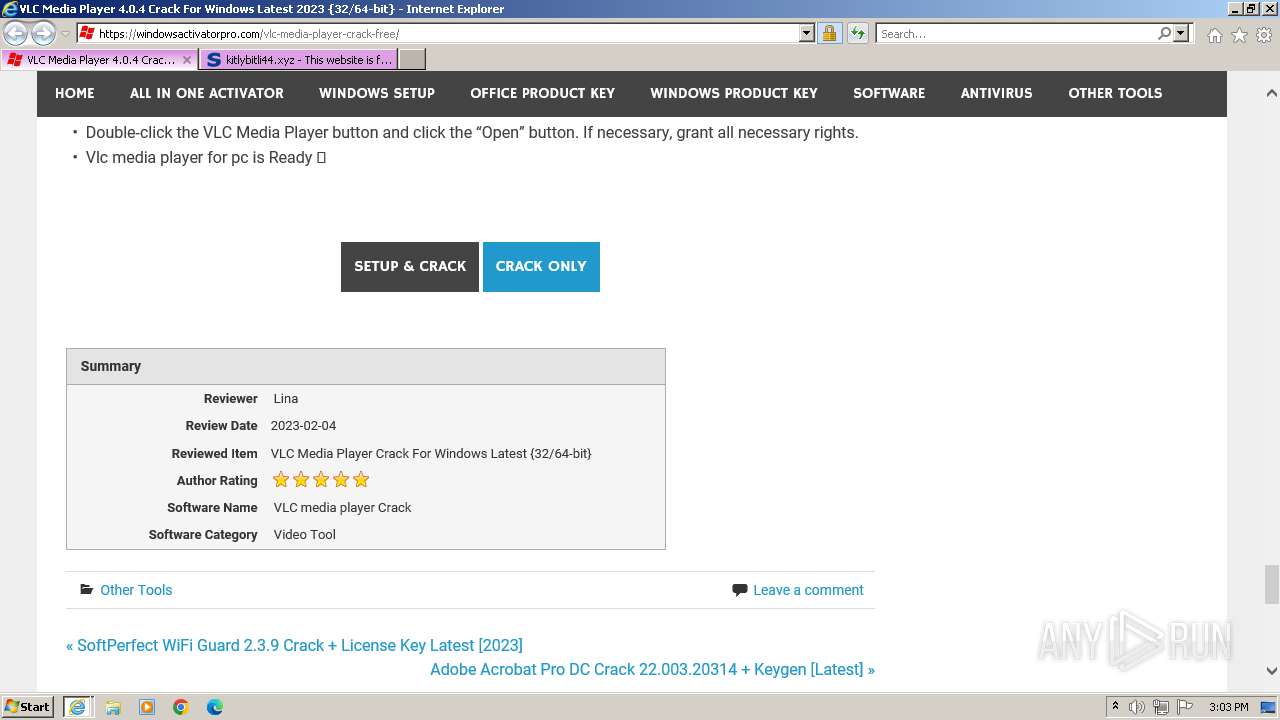Viewport: 1280px width, 720px height.
Task: Open File Explorer from taskbar
Action: (113, 707)
